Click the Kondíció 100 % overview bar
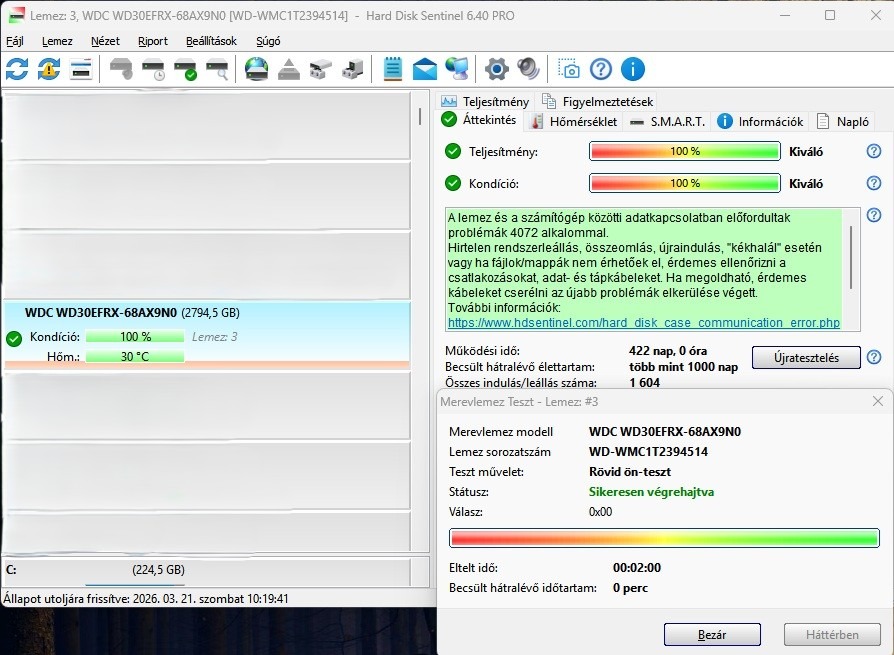This screenshot has width=894, height=655. pos(685,183)
